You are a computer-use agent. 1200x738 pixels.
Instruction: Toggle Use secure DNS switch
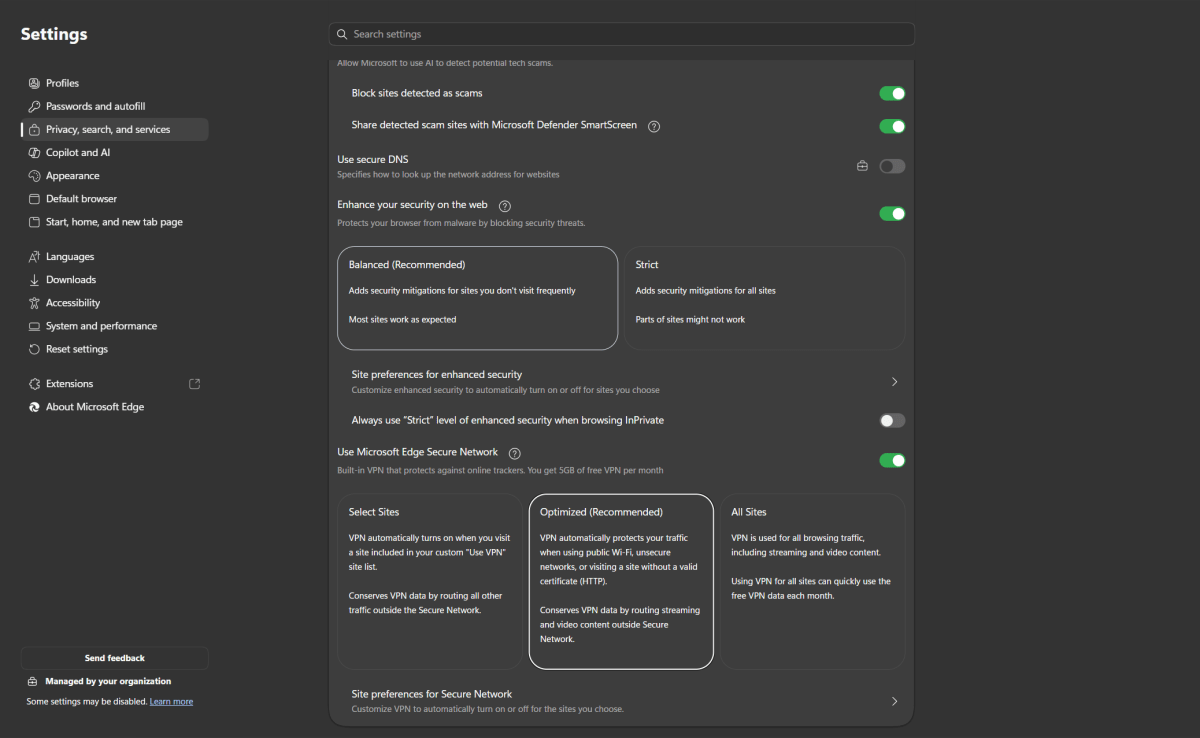(892, 166)
